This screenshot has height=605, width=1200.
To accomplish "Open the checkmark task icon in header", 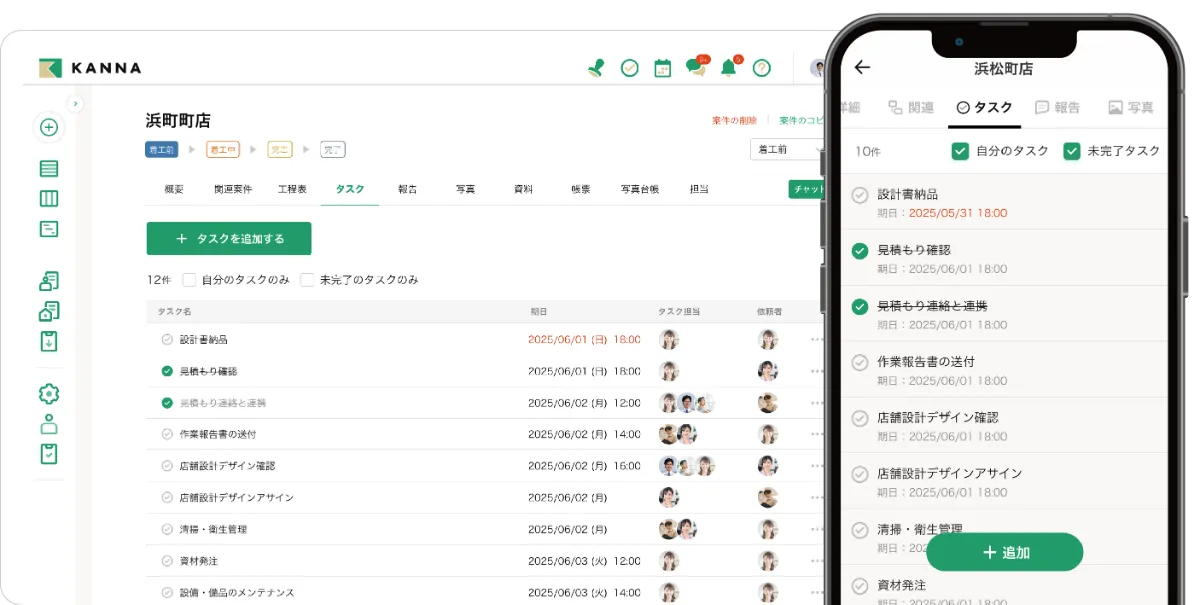I will (630, 68).
